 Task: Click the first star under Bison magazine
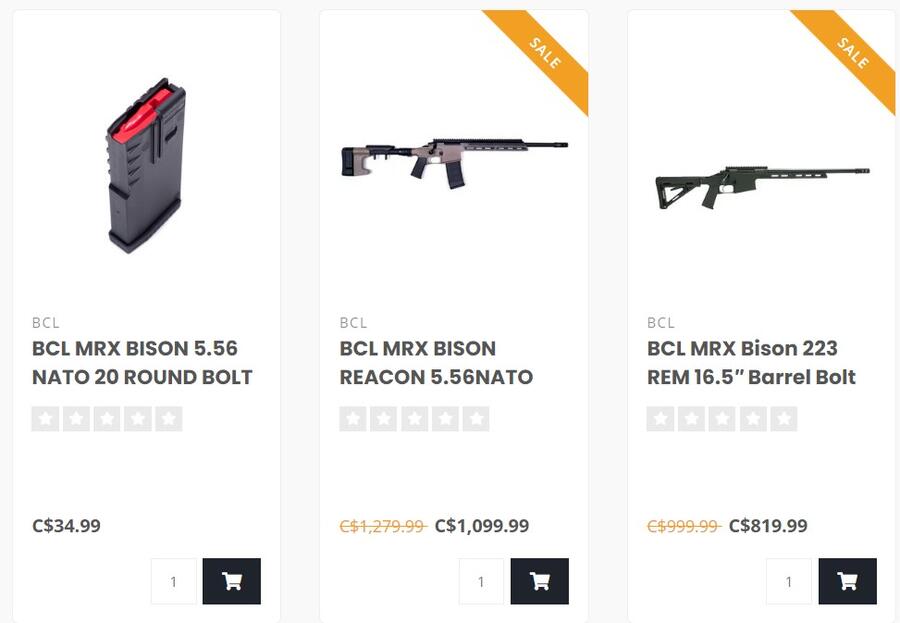point(45,419)
